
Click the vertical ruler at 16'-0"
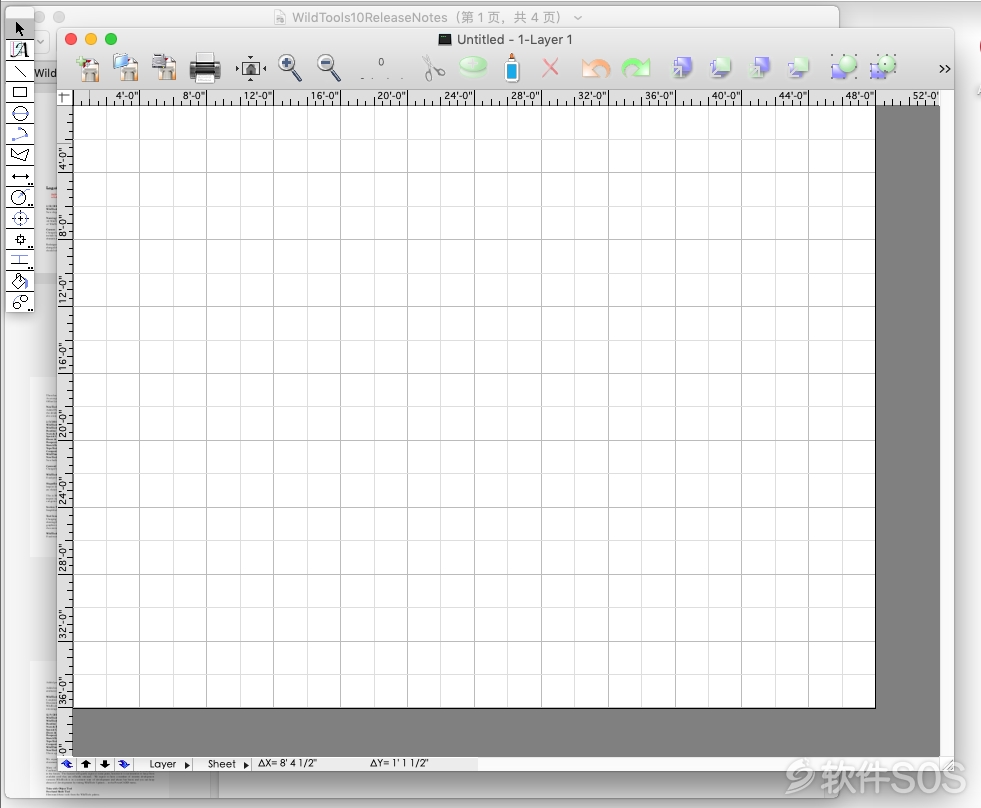63,357
